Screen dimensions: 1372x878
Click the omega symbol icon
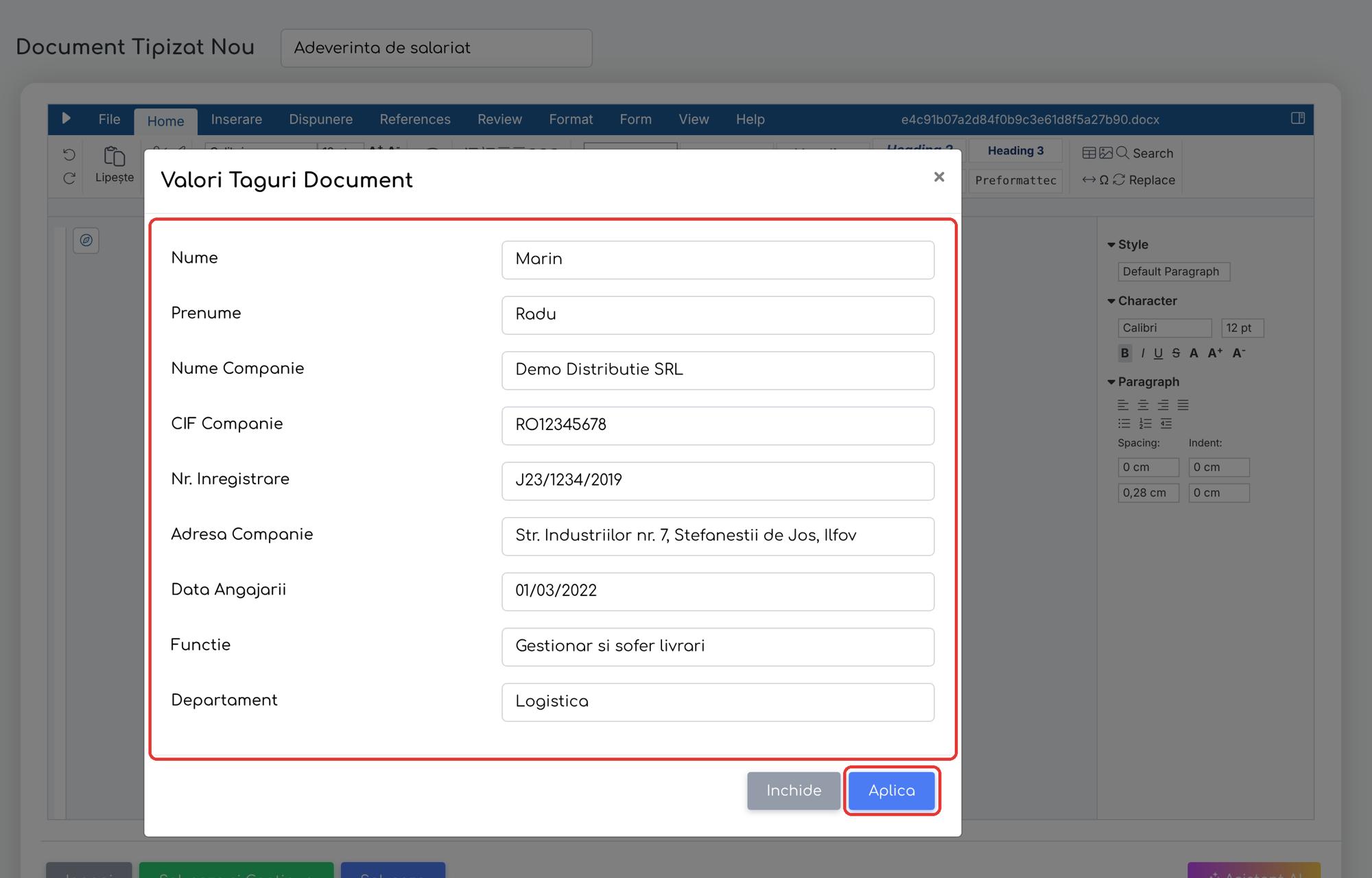[x=1104, y=180]
